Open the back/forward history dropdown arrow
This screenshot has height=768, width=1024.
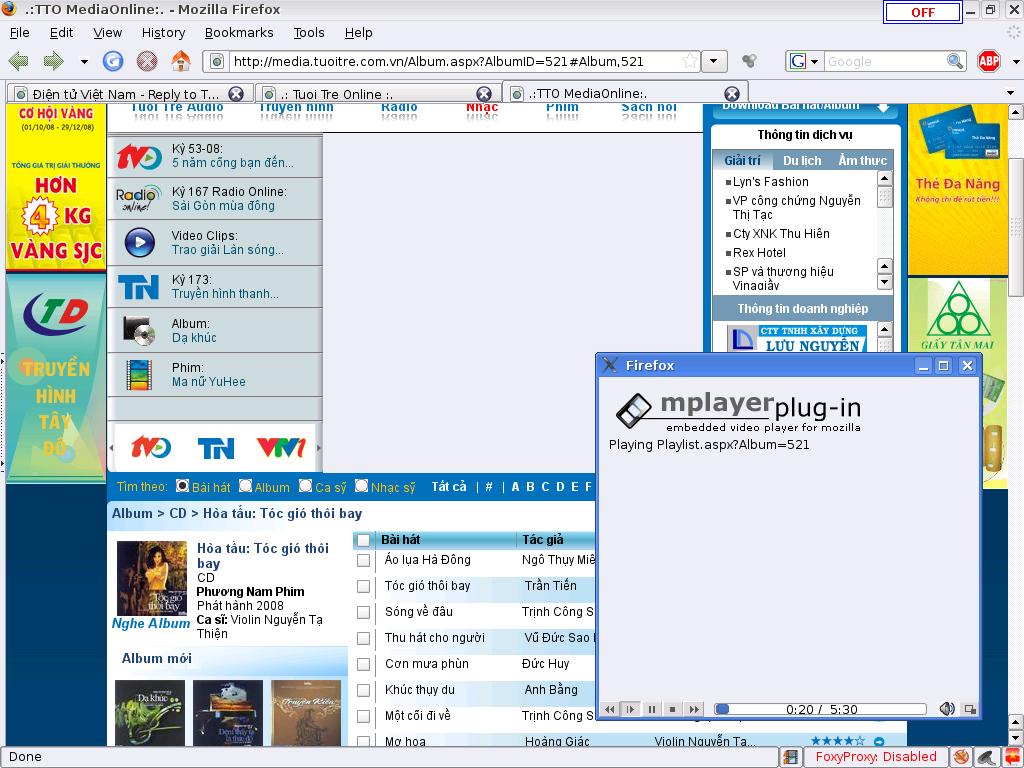(84, 62)
